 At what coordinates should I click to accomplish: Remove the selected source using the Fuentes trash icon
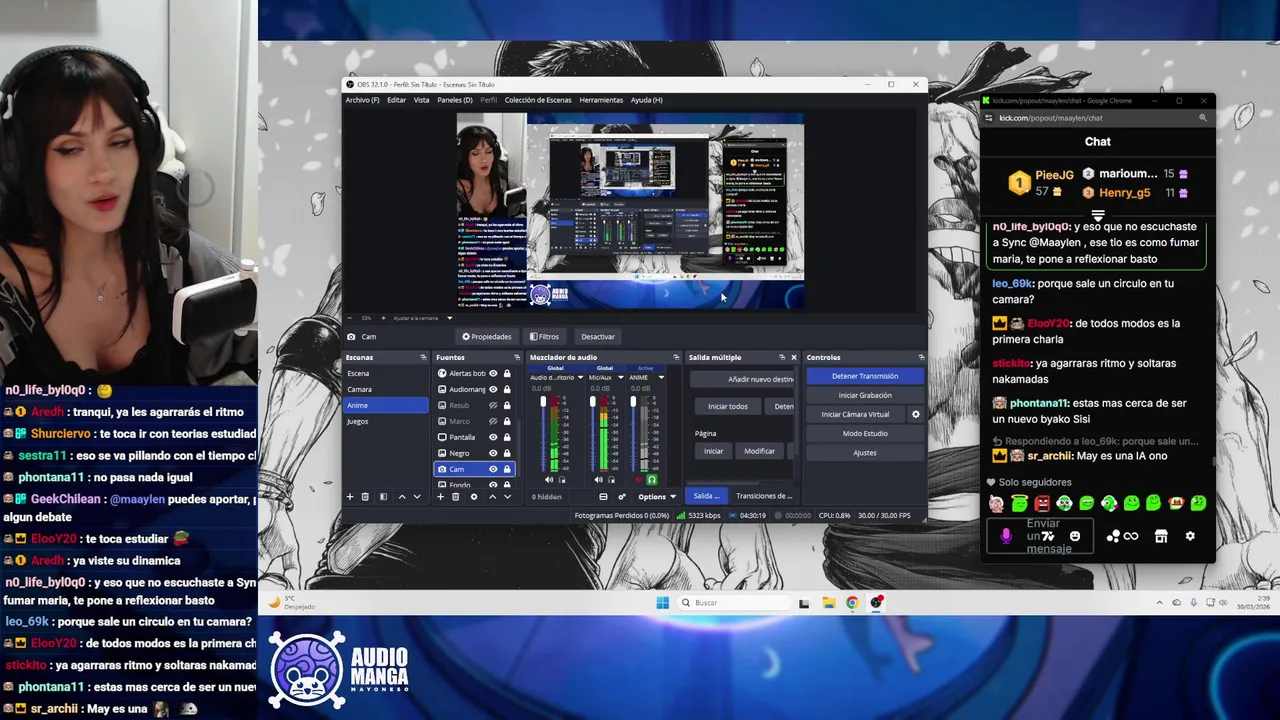point(455,497)
